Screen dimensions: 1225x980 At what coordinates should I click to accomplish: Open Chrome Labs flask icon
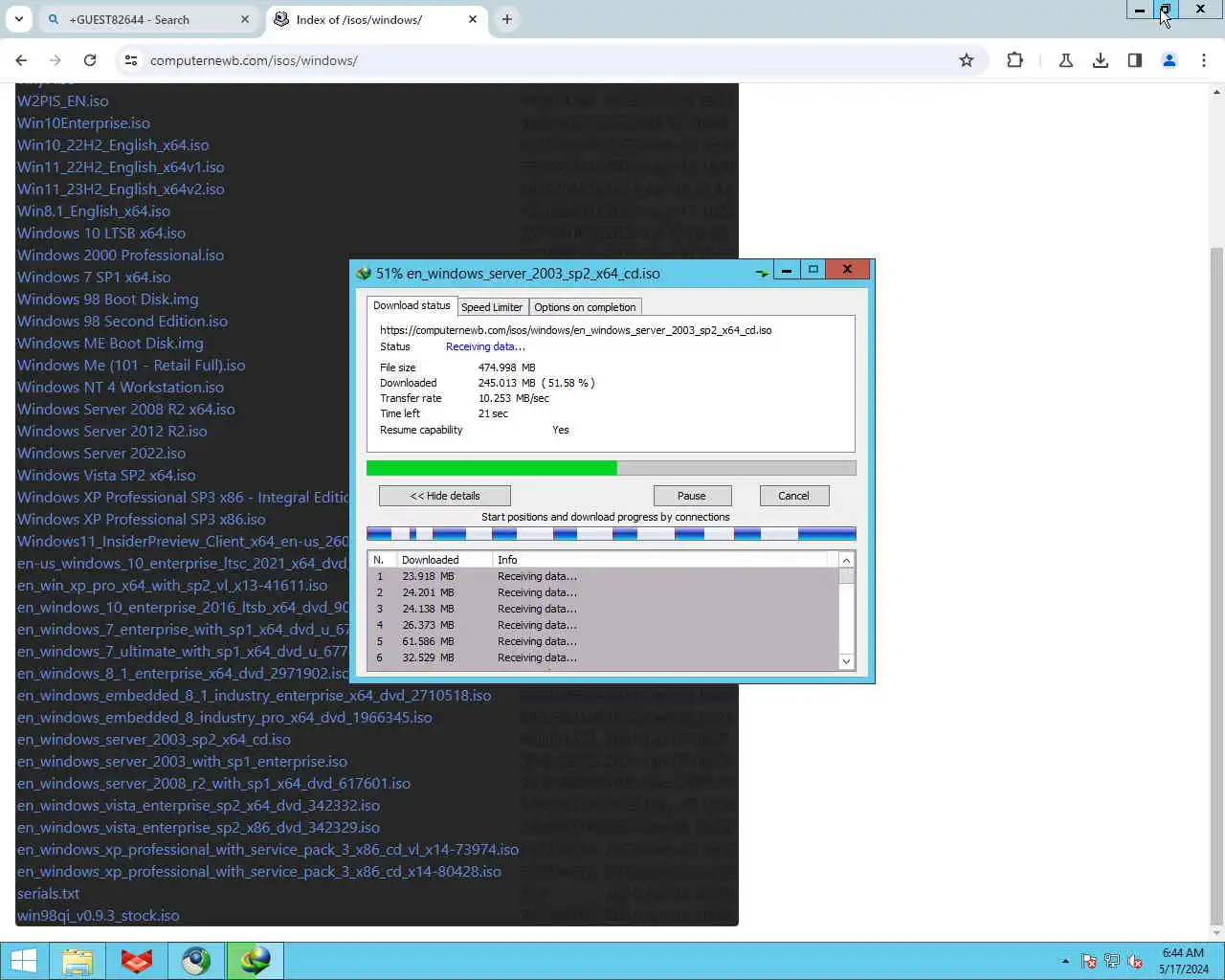(x=1065, y=60)
